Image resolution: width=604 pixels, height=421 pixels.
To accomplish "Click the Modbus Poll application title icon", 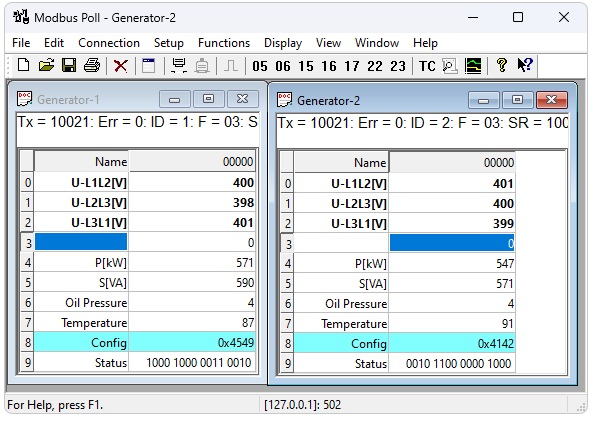I will coord(21,17).
